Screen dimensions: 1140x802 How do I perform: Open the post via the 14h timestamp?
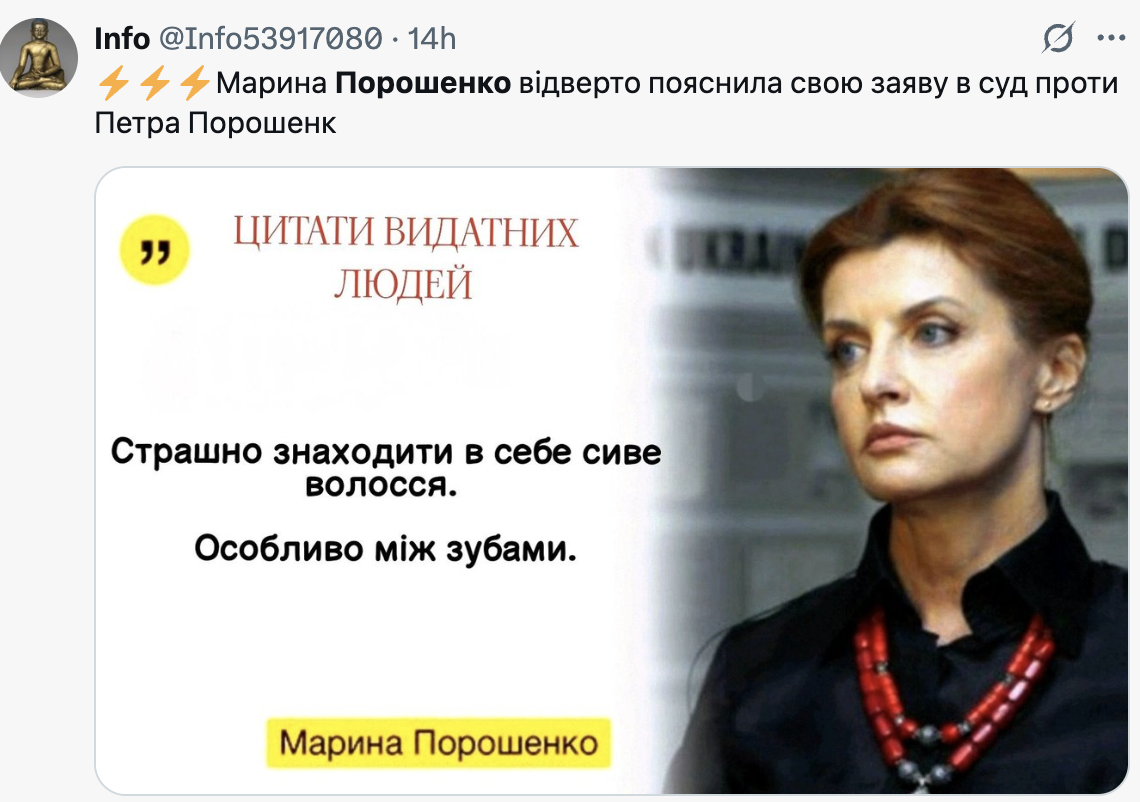[432, 39]
